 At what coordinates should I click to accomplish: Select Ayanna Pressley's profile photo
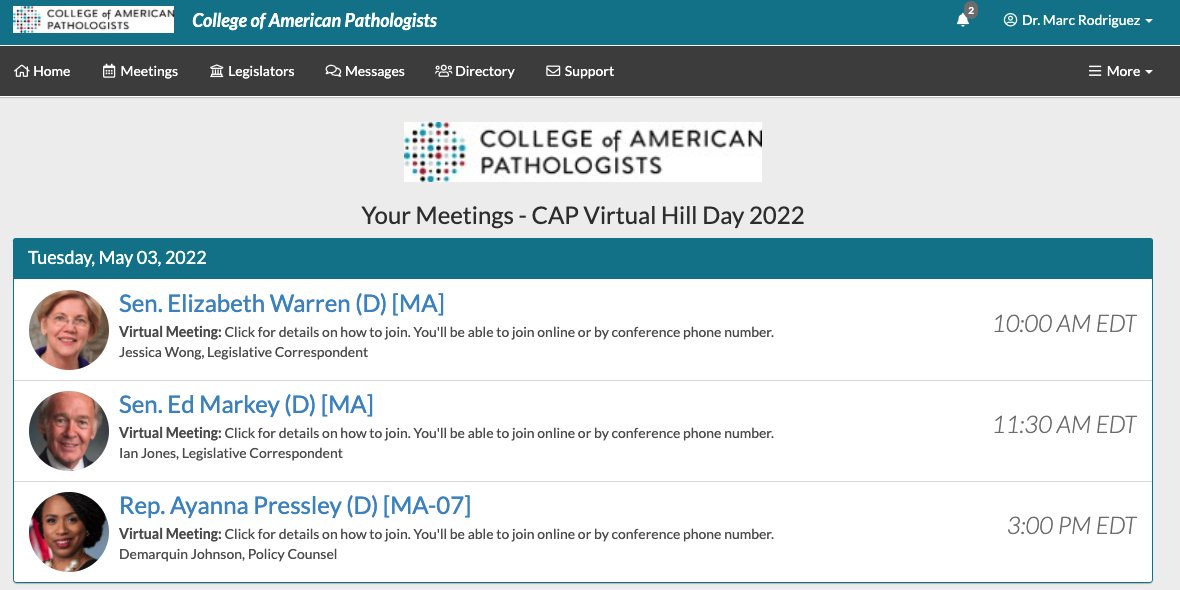coord(68,531)
